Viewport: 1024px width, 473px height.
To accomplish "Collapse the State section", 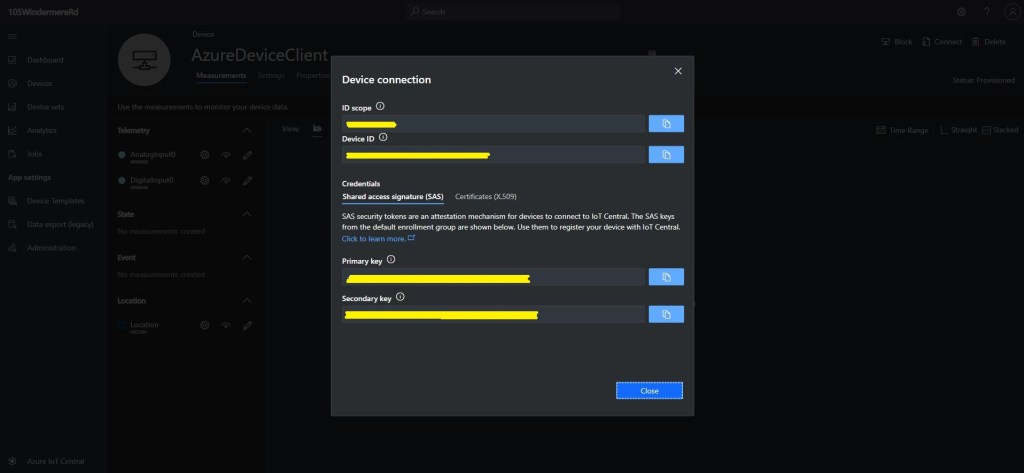I will pos(247,214).
